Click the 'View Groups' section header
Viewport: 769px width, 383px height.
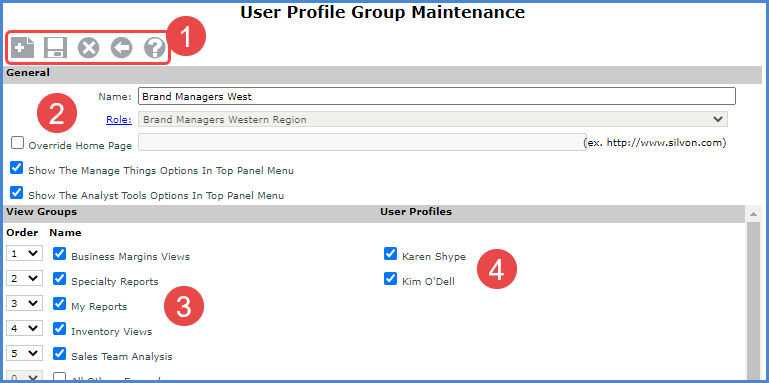(x=42, y=212)
